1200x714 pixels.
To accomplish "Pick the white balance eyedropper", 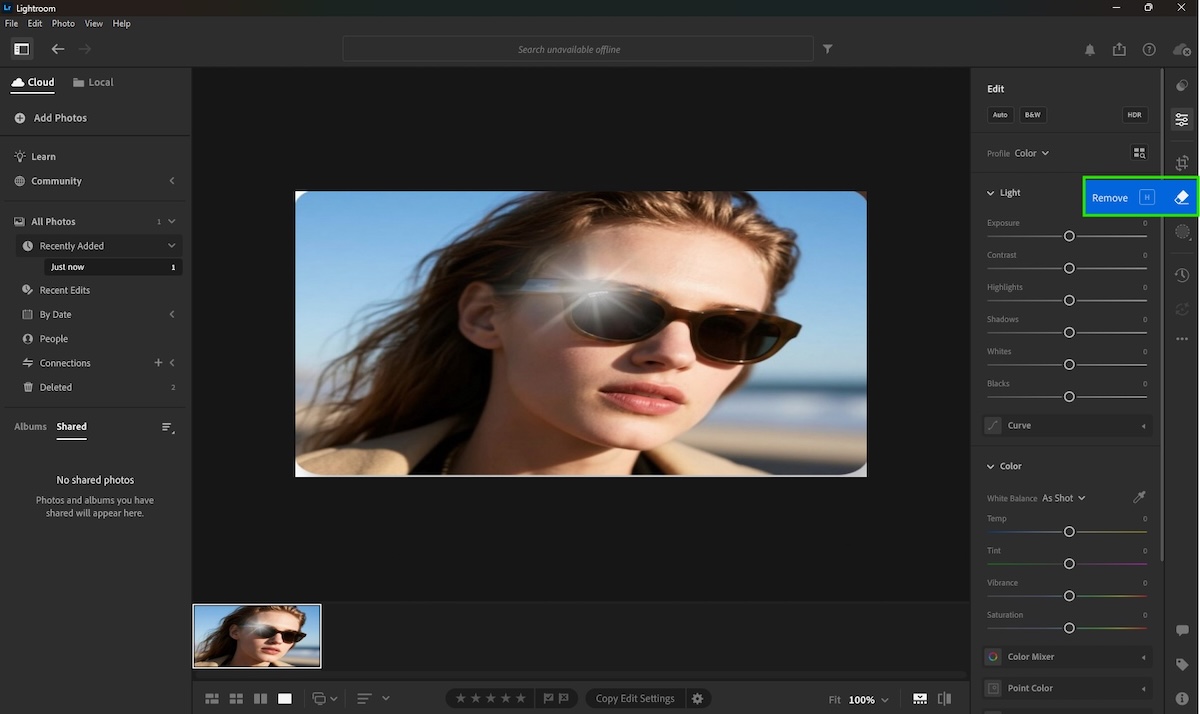I will point(1139,497).
